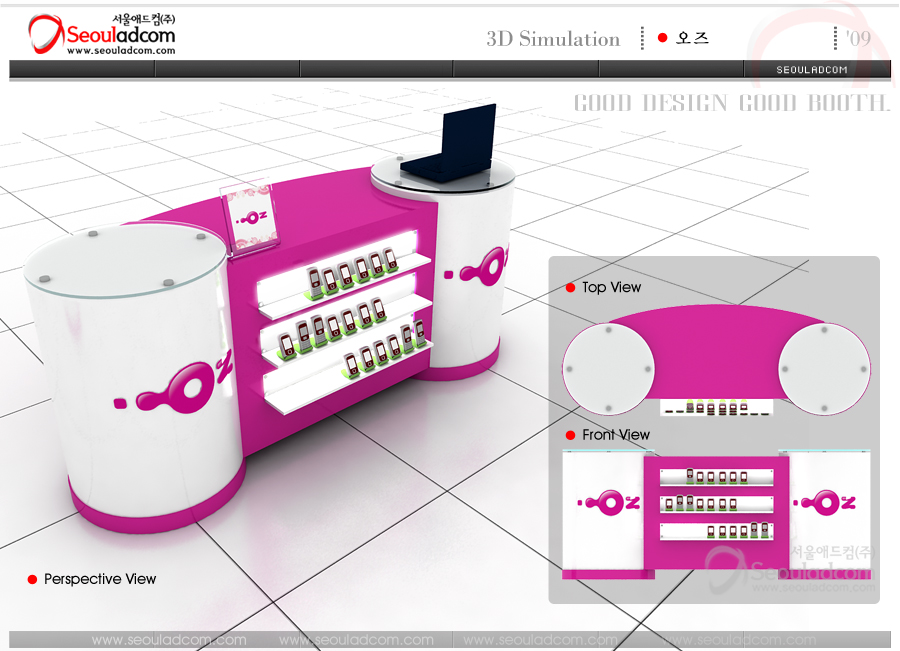This screenshot has height=651, width=900.
Task: Click the Top View label
Action: coord(611,288)
